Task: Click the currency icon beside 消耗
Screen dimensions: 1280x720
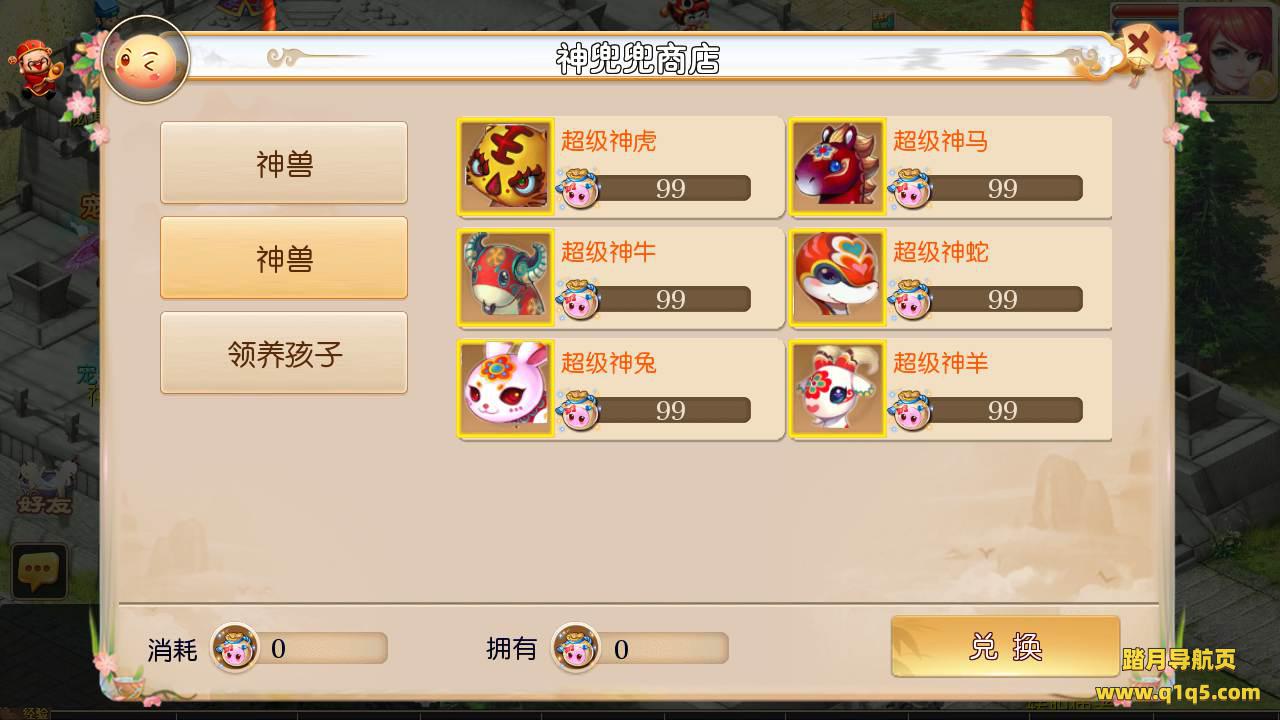Action: [x=235, y=648]
